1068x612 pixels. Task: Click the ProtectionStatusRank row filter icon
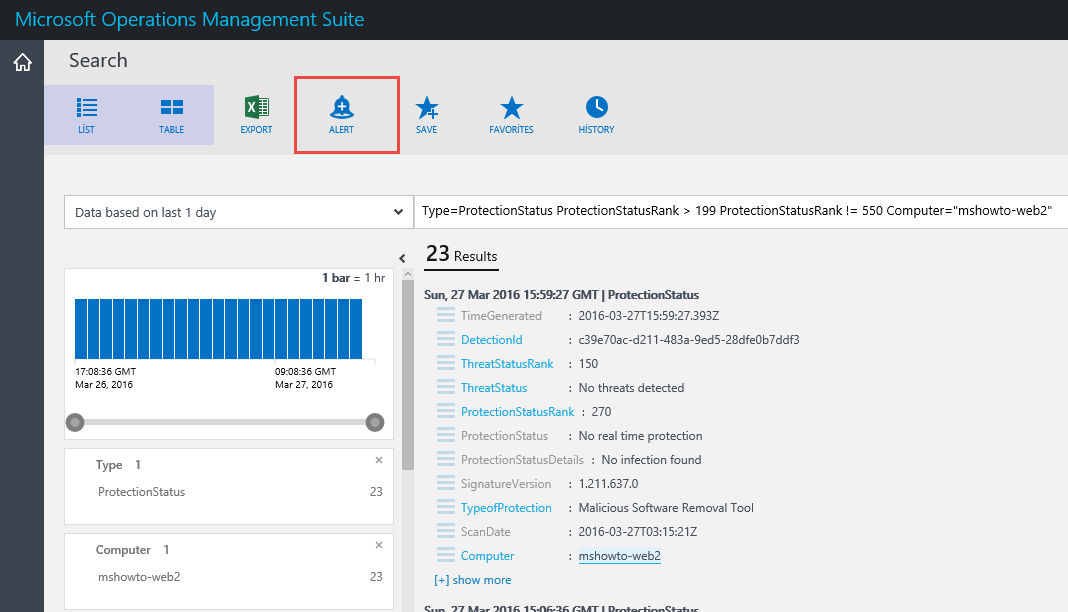click(x=445, y=410)
